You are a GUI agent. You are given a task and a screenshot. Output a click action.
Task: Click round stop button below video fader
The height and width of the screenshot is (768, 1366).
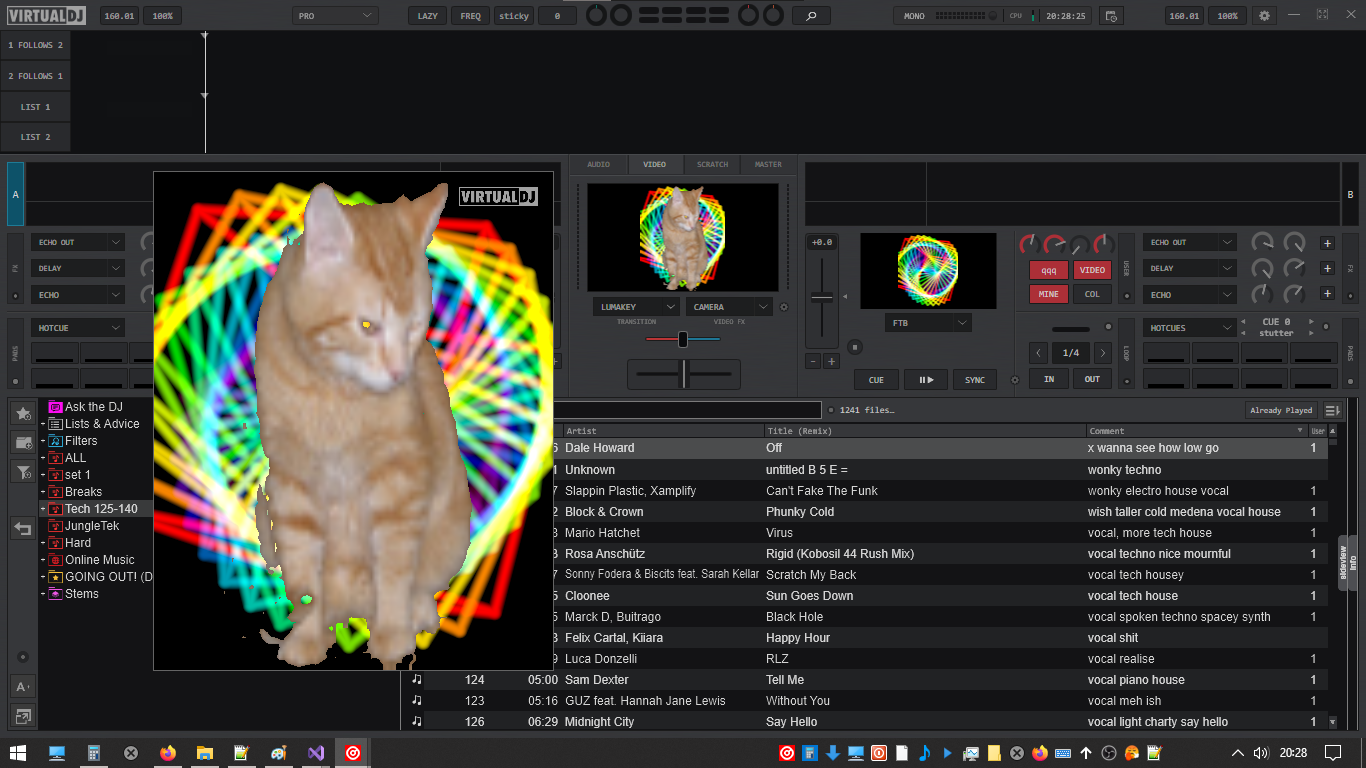tap(855, 347)
